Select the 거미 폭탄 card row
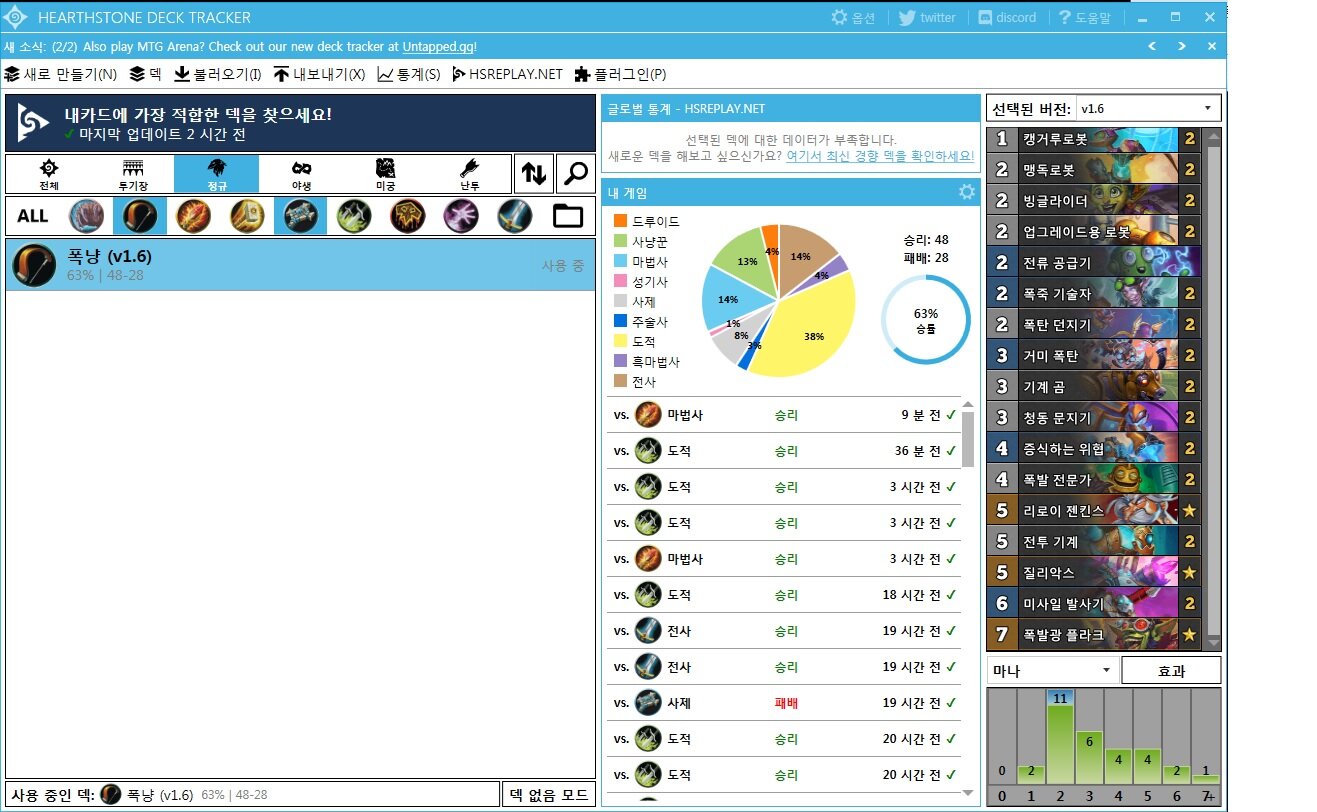This screenshot has width=1317, height=812. tap(1094, 356)
